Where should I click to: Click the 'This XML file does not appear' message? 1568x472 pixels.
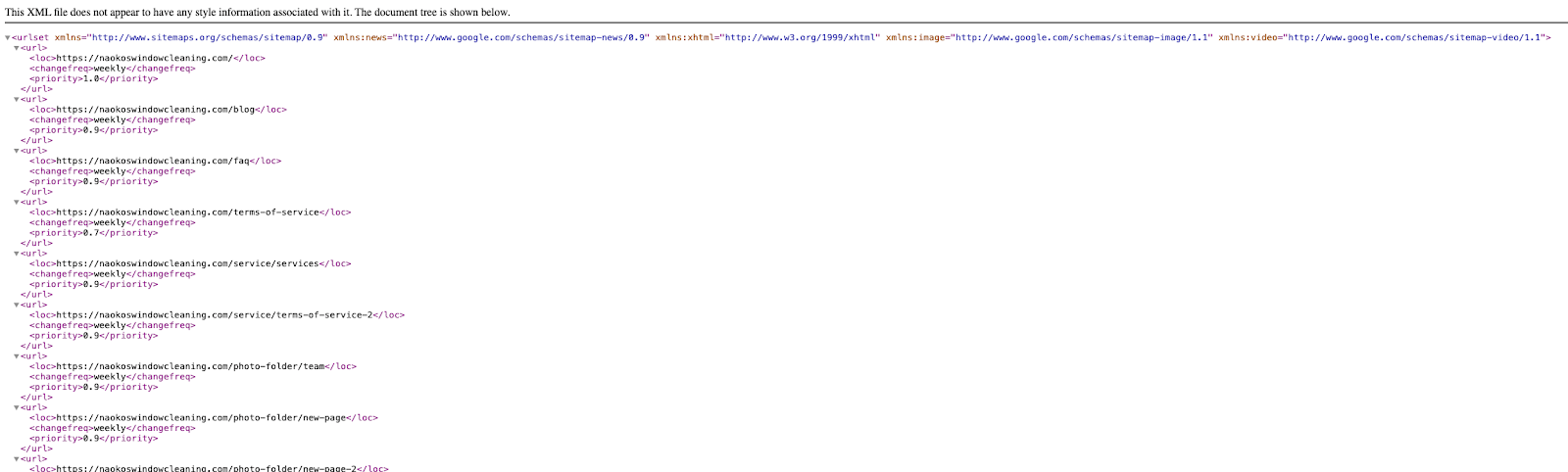[258, 13]
